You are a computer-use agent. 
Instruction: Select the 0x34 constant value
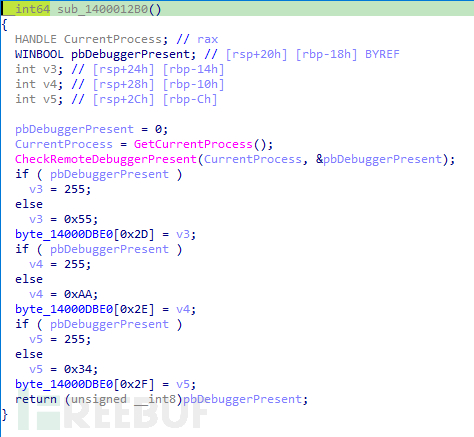tap(78, 369)
